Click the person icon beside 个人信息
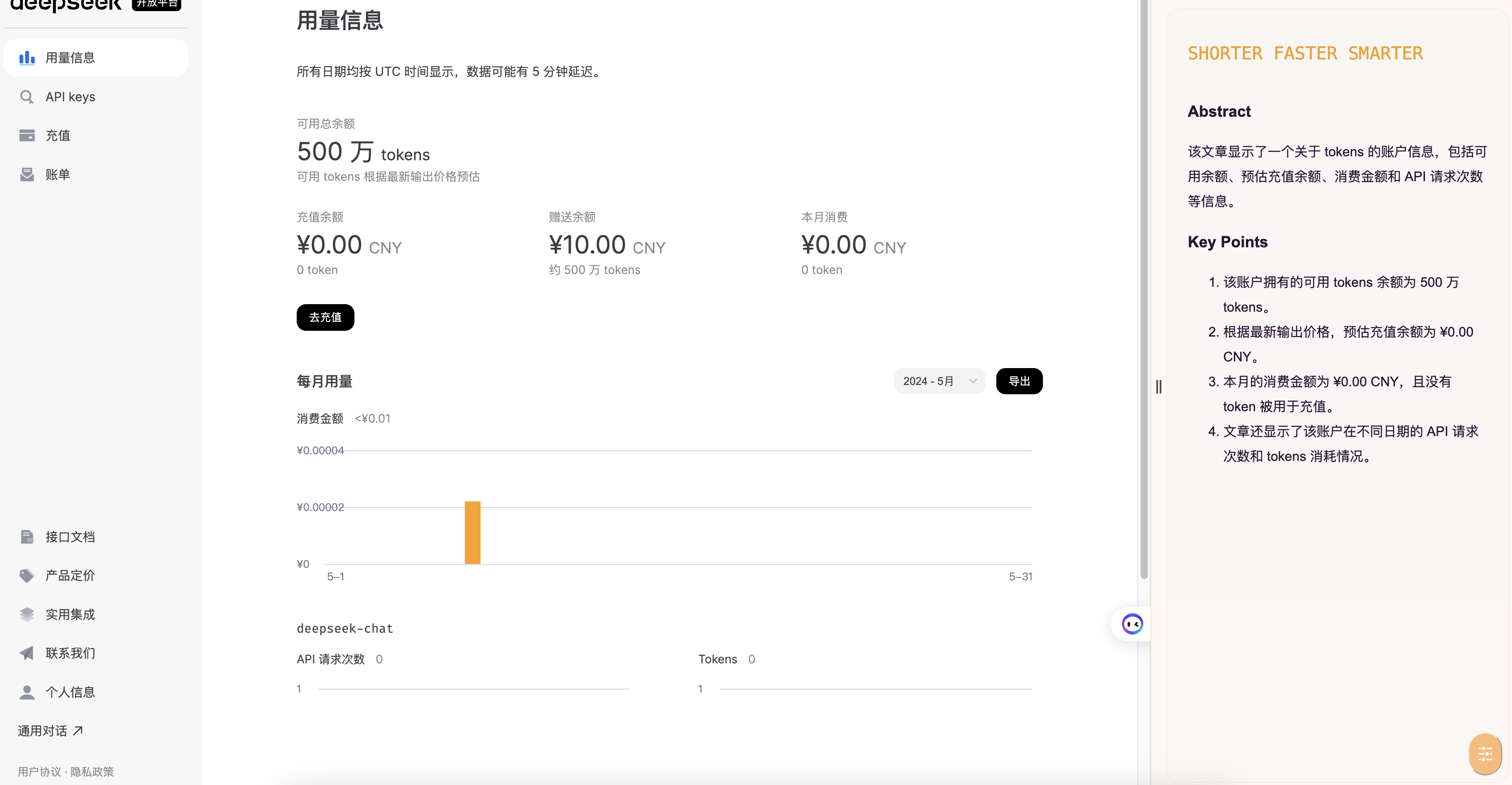Screen dimensions: 1512x785 [27, 692]
